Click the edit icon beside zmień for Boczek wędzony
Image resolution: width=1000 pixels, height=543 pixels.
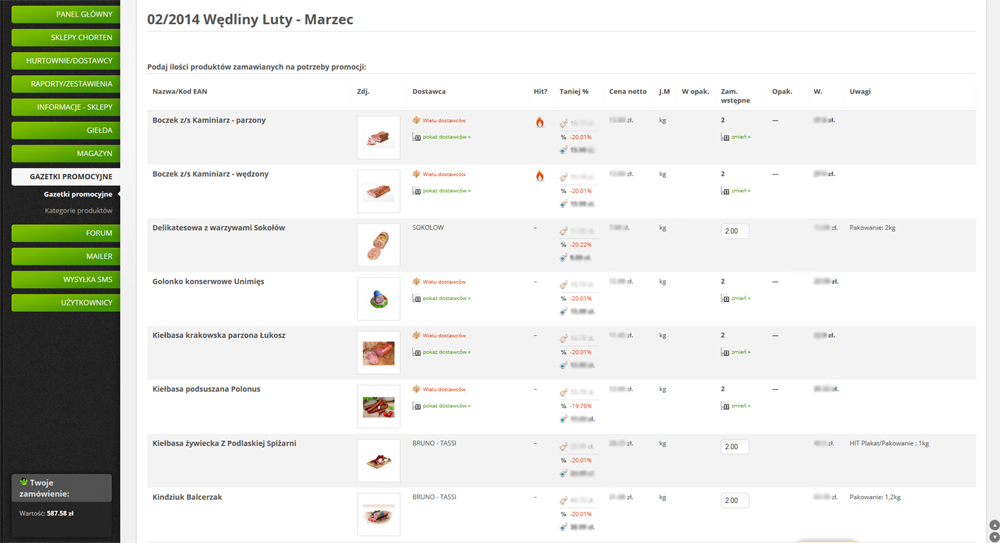725,190
